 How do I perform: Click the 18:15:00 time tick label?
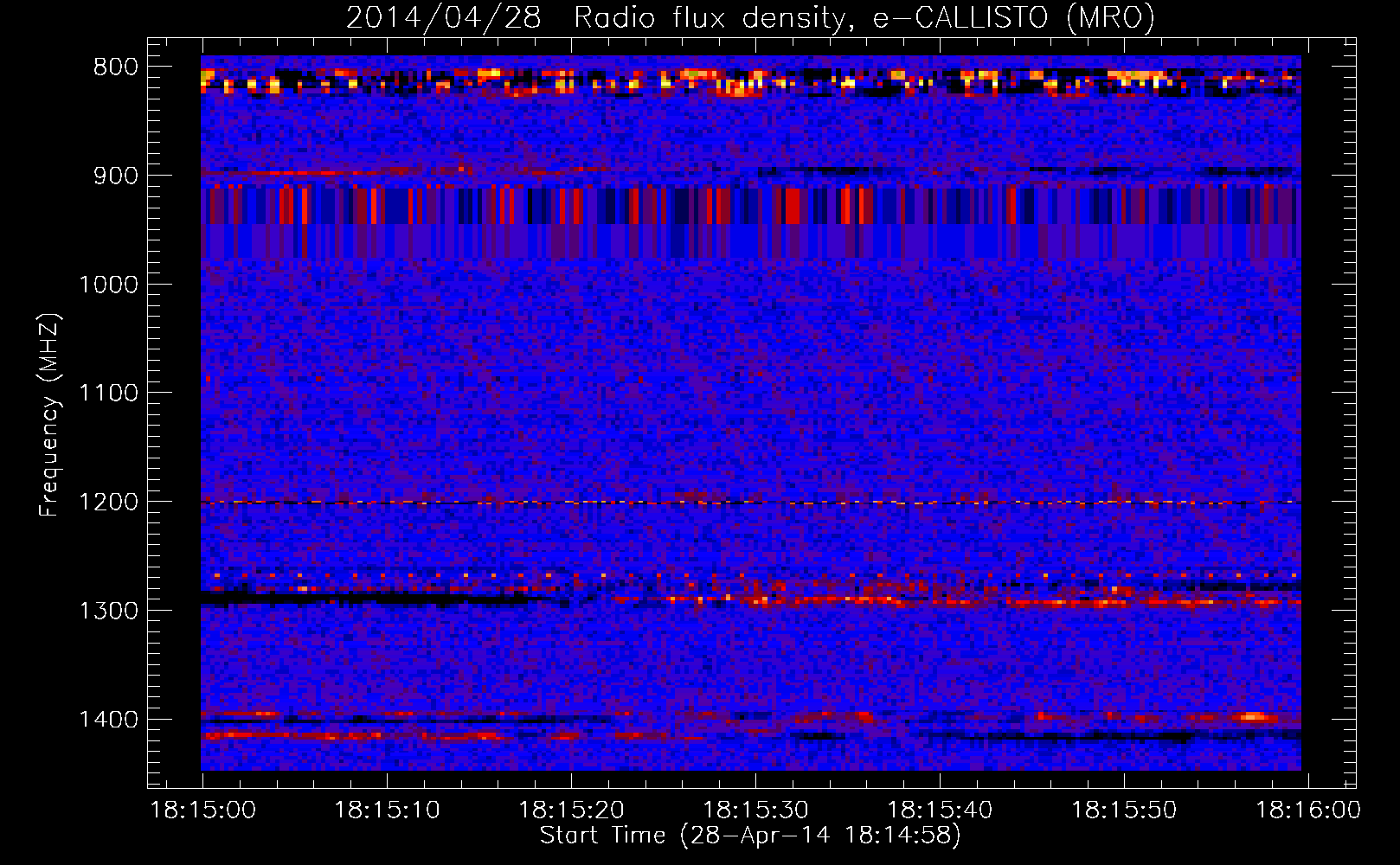click(203, 811)
